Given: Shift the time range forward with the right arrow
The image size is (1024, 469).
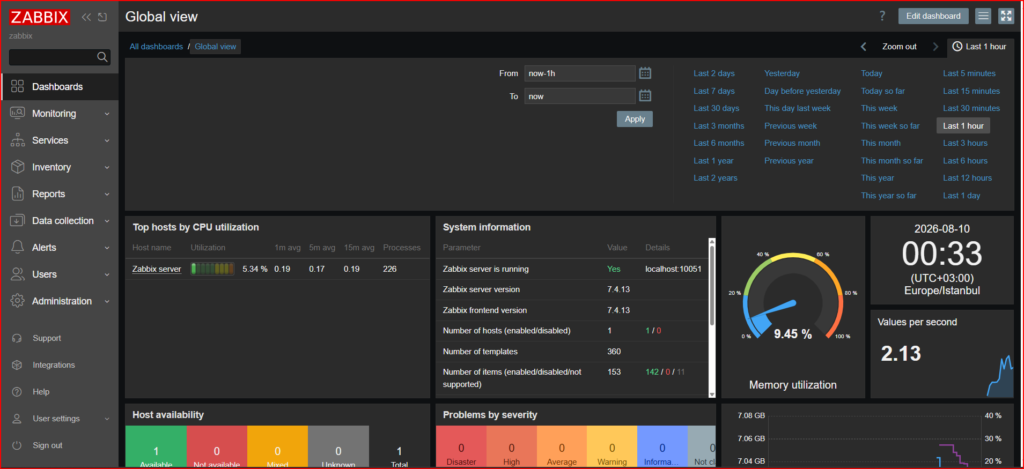Looking at the screenshot, I should tap(935, 46).
